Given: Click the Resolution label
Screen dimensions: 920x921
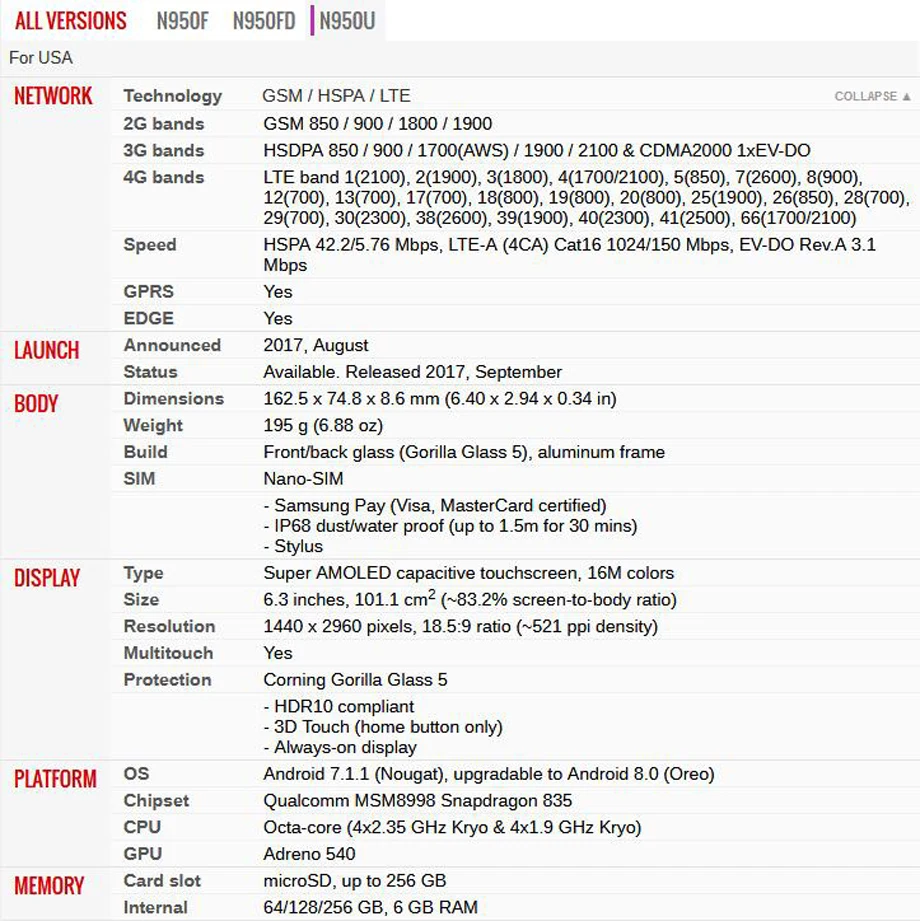Looking at the screenshot, I should 169,627.
